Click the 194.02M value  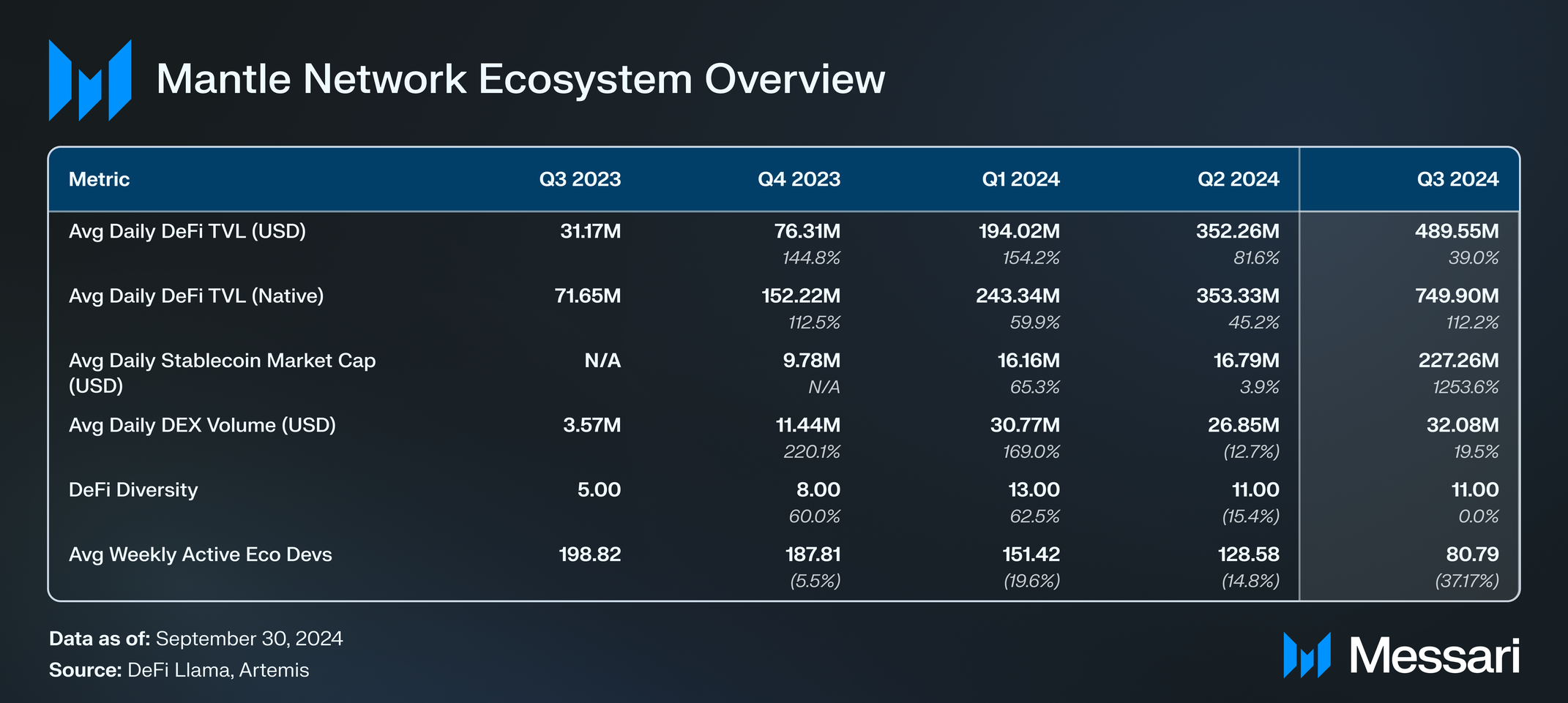coord(1019,231)
